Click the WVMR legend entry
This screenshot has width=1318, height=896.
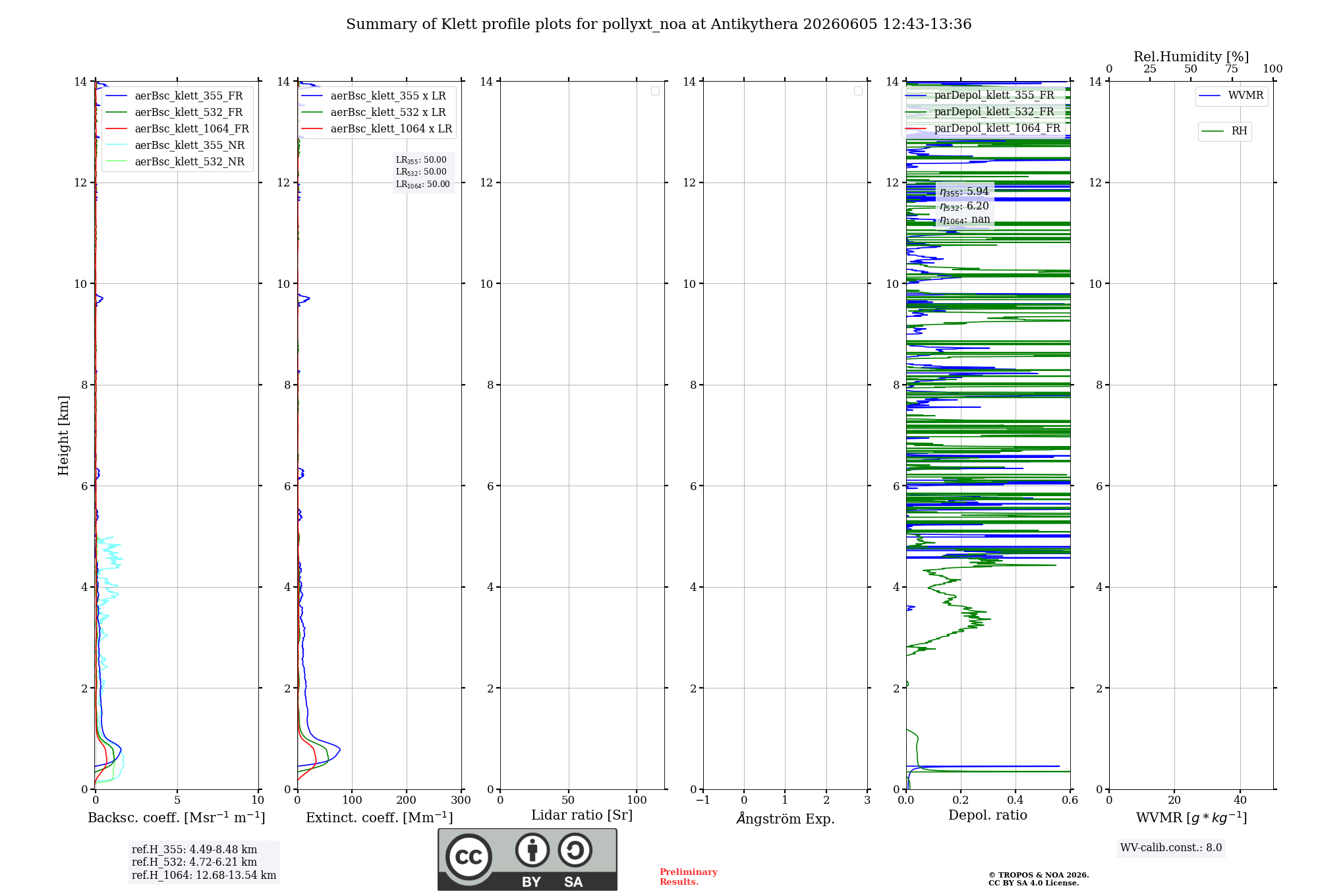pyautogui.click(x=1231, y=96)
